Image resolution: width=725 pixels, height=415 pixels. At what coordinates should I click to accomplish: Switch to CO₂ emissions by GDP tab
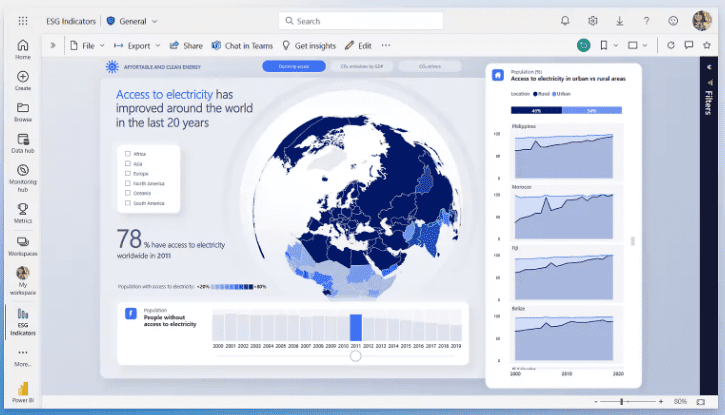pyautogui.click(x=362, y=67)
